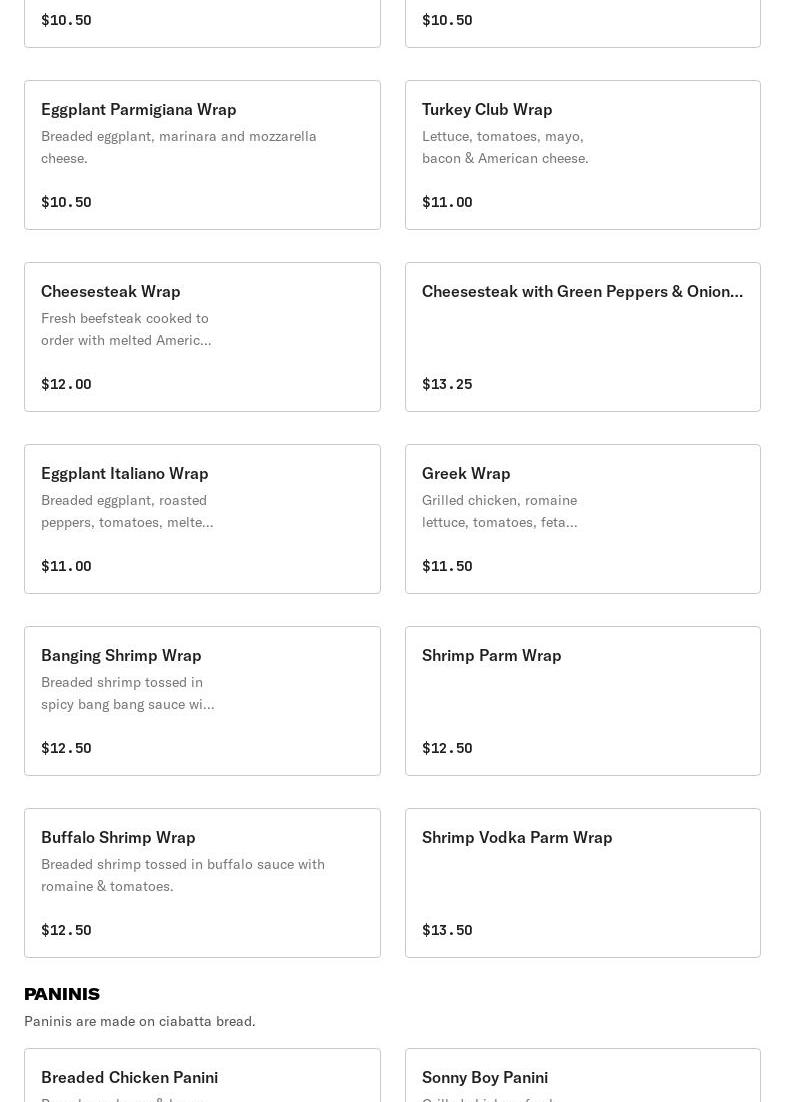Select the Turkey Club Wrap card
The width and height of the screenshot is (785, 1102).
coord(582,155)
